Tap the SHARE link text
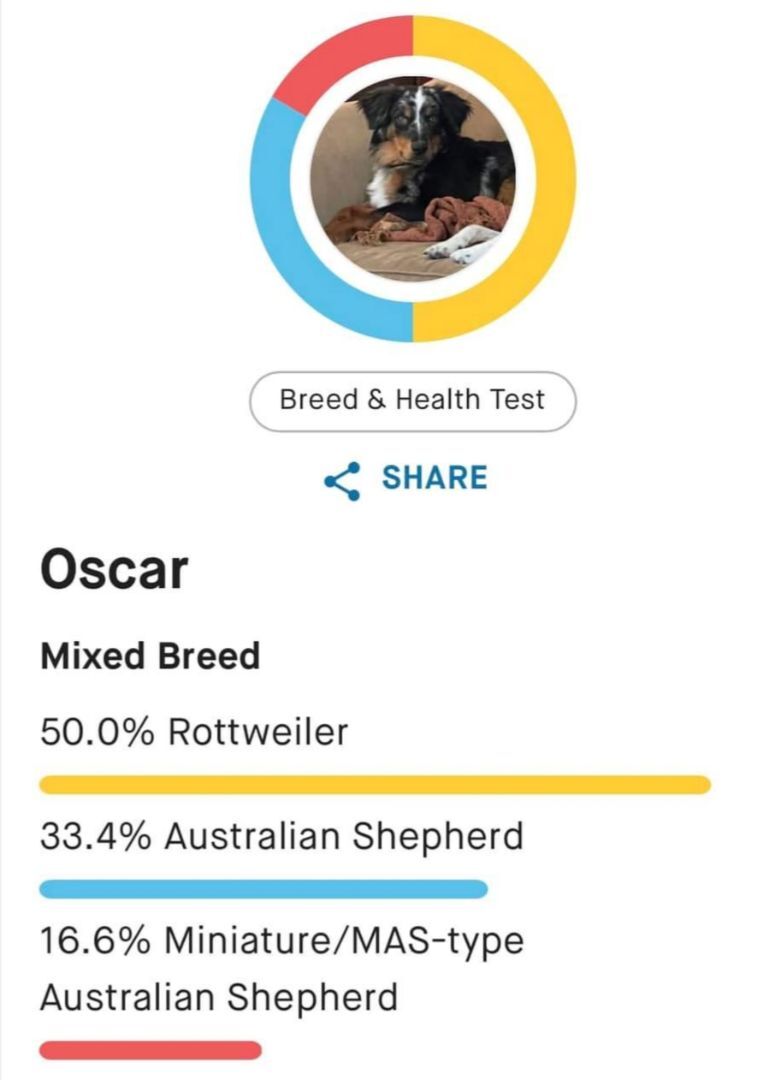The width and height of the screenshot is (775, 1080). [x=435, y=478]
